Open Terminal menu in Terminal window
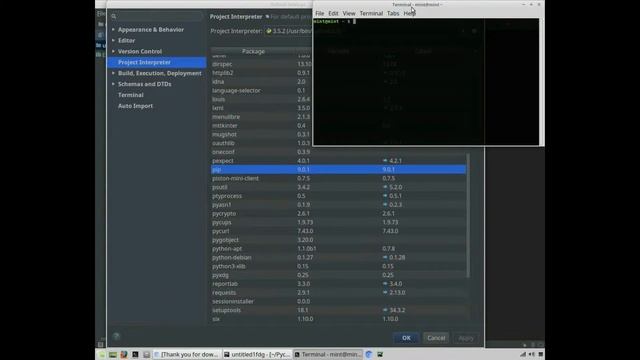The height and width of the screenshot is (360, 640). click(x=371, y=13)
